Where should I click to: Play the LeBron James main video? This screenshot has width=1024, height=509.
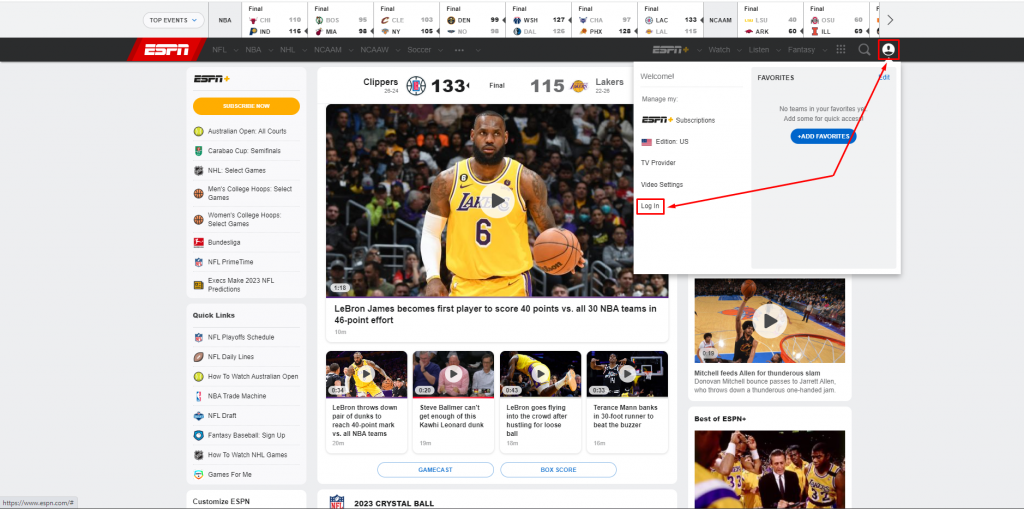point(497,201)
